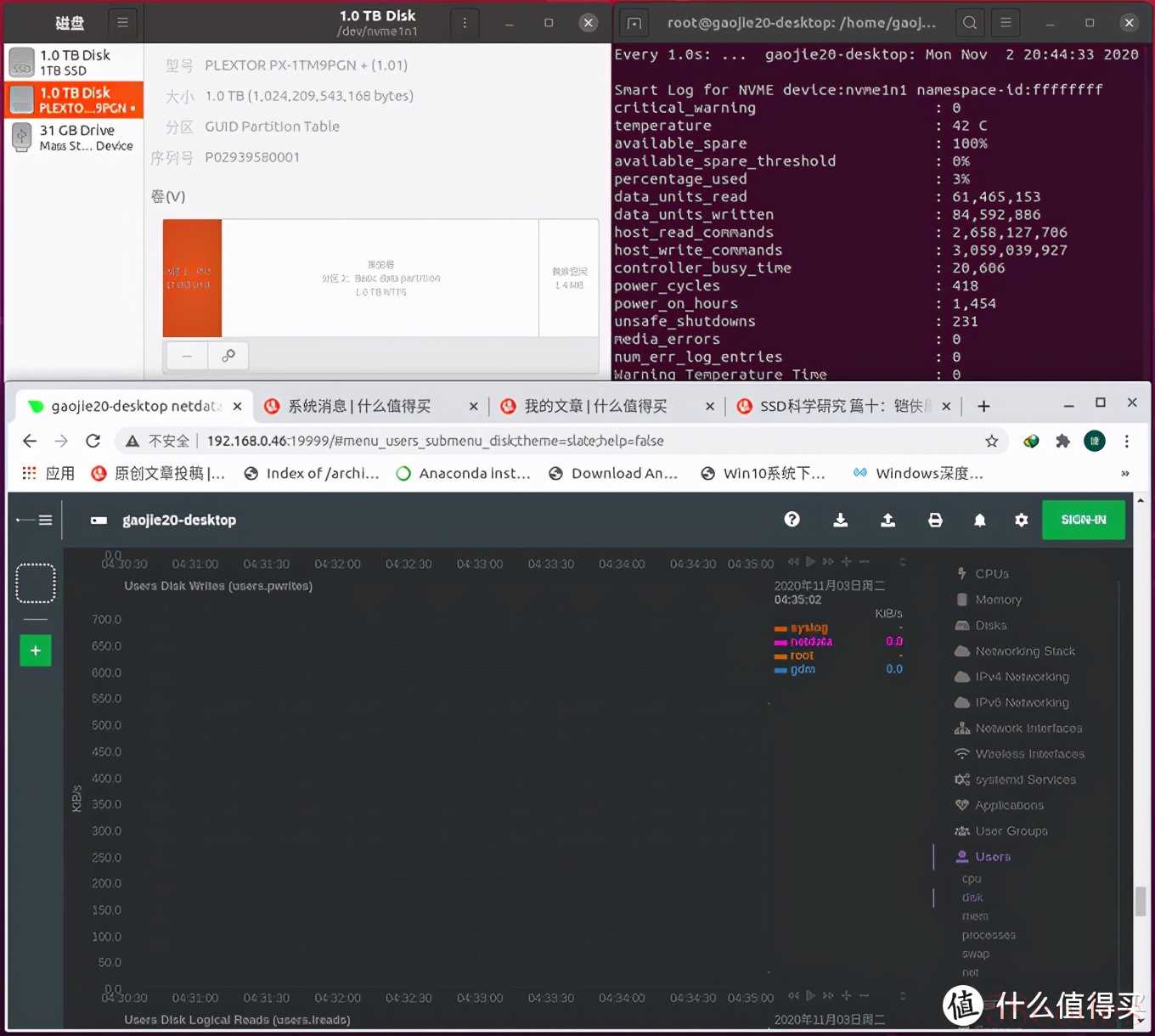Open the terminal hamburger menu
Viewport: 1155px width, 1036px height.
(1006, 23)
